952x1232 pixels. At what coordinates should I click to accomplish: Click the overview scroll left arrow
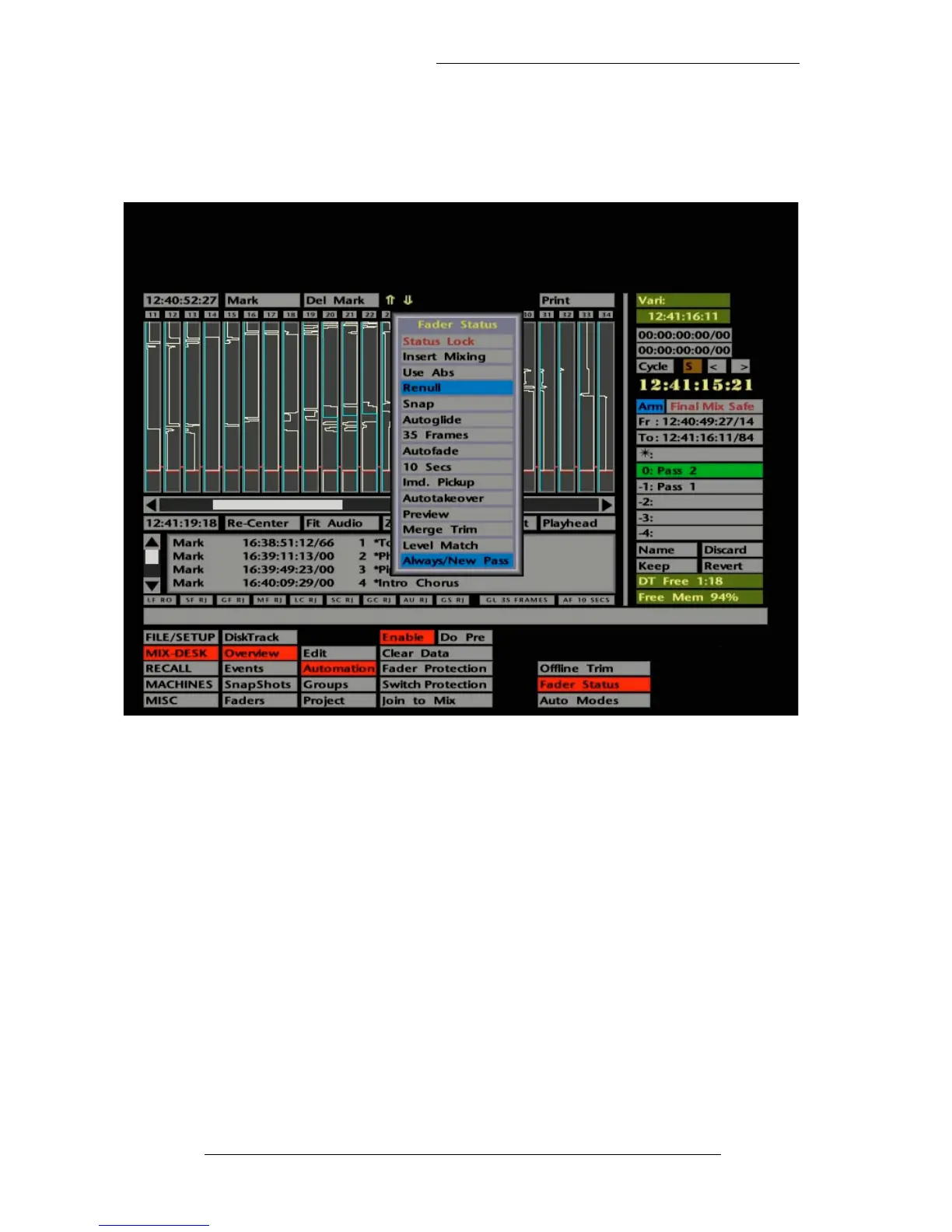pos(151,505)
